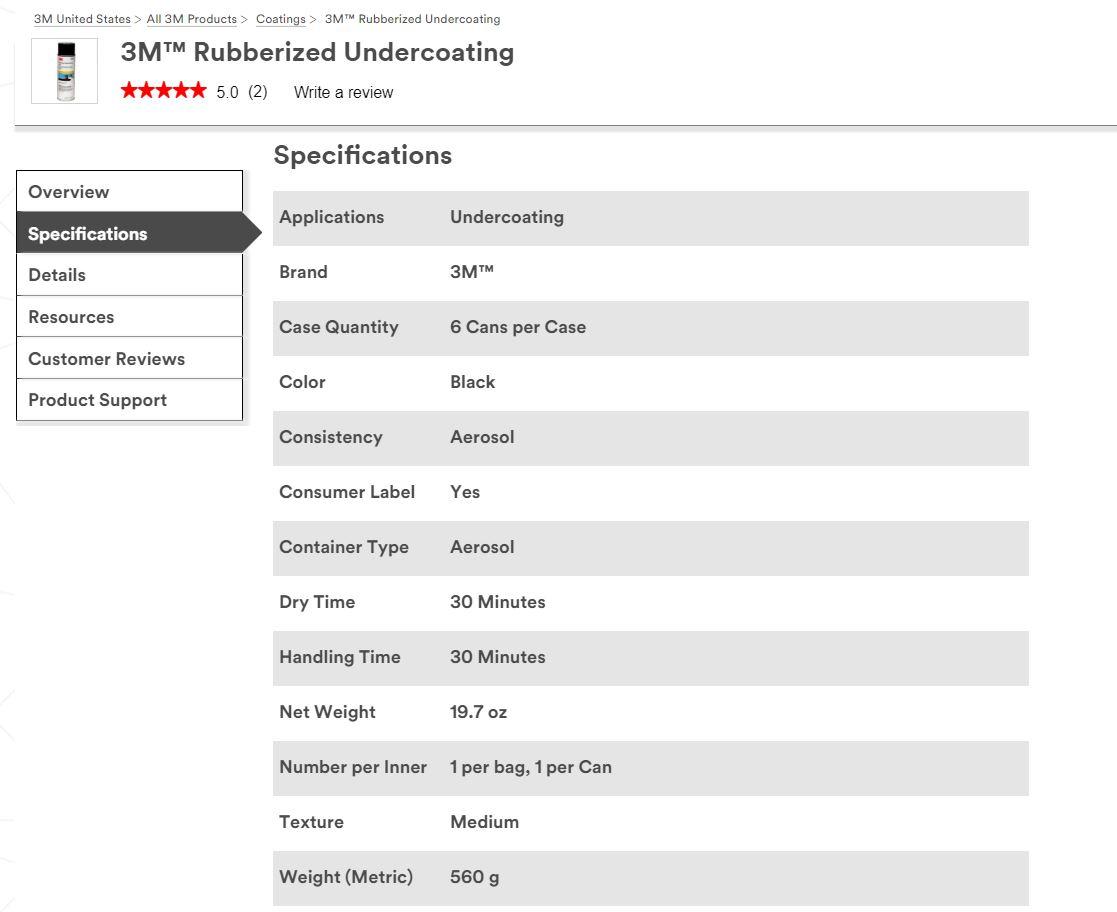Navigate to Coatings breadcrumb
This screenshot has width=1117, height=912.
coord(281,19)
